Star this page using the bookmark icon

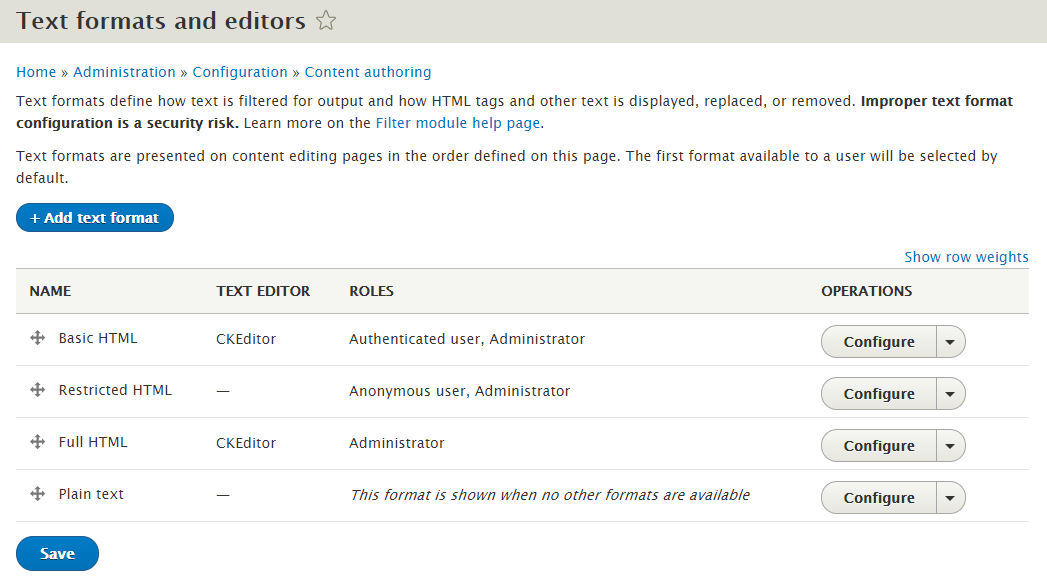[326, 19]
